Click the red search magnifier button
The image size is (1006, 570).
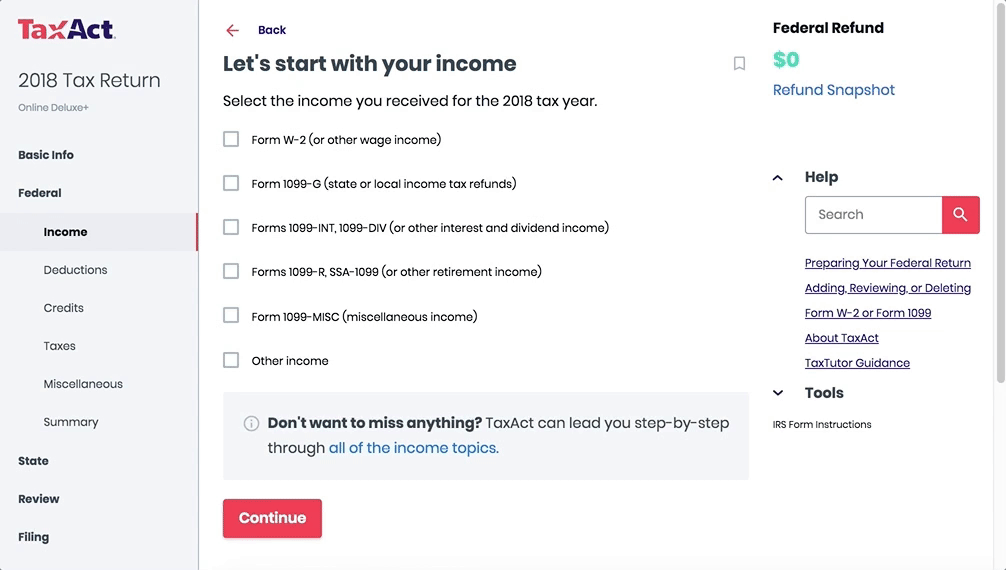coord(960,215)
